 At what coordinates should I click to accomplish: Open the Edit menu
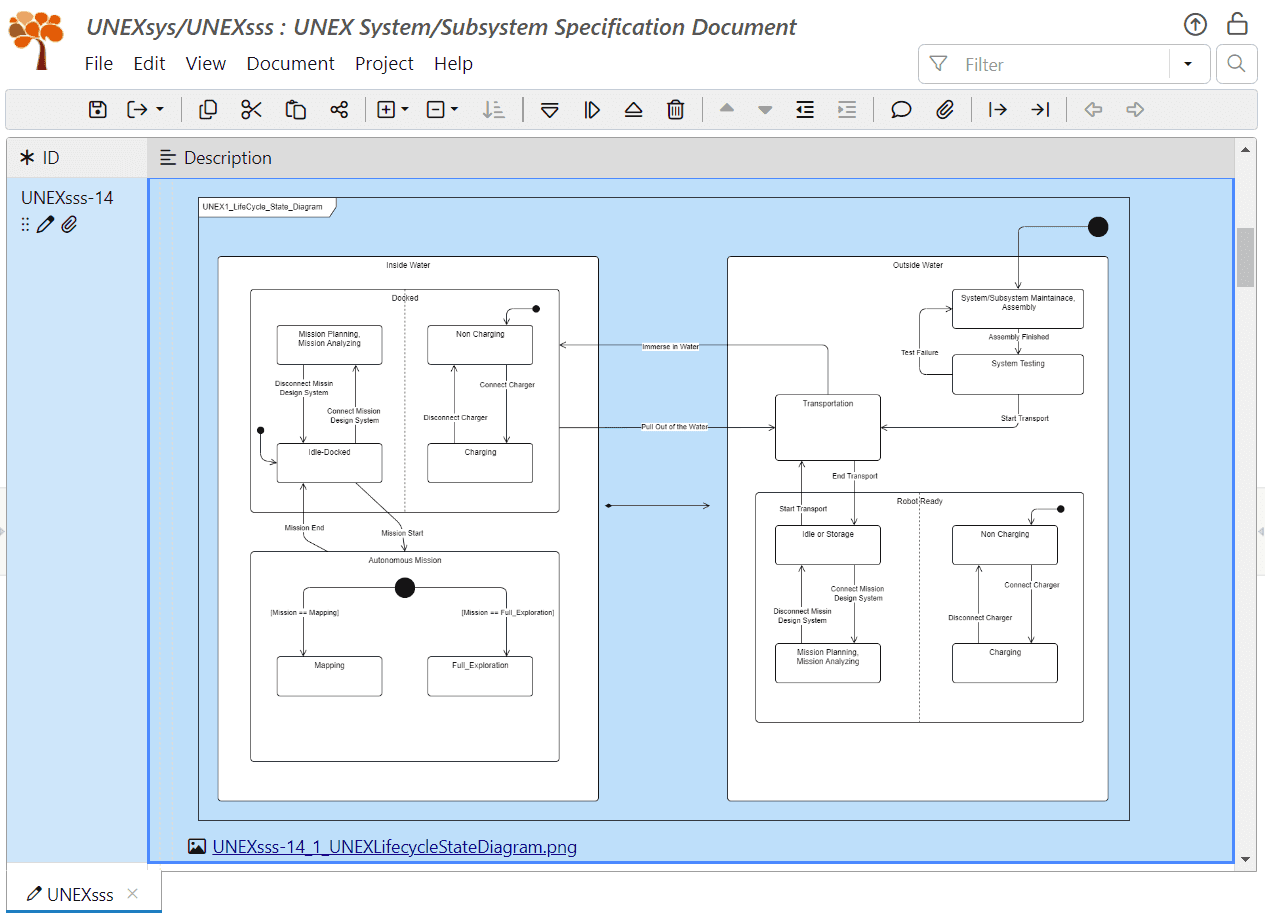[149, 63]
